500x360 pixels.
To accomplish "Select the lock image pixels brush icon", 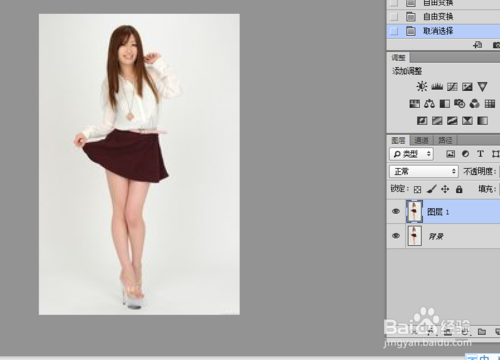I will (432, 189).
